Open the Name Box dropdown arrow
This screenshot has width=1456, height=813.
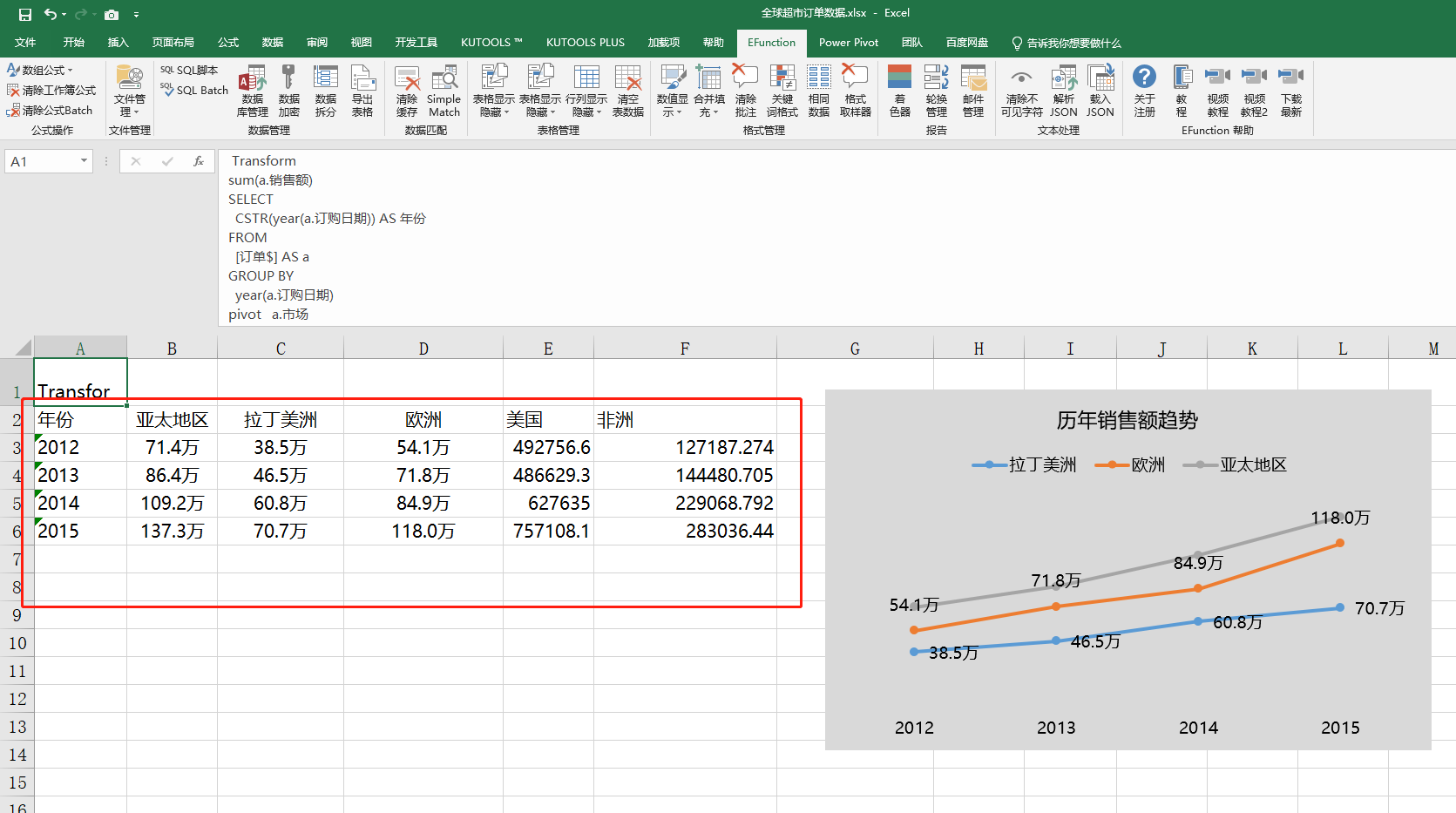[84, 161]
